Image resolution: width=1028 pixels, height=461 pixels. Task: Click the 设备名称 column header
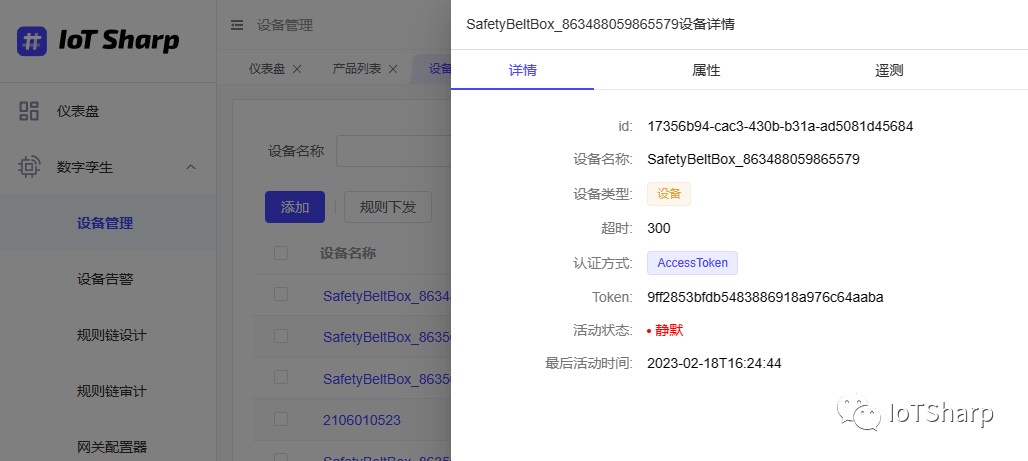coord(348,253)
